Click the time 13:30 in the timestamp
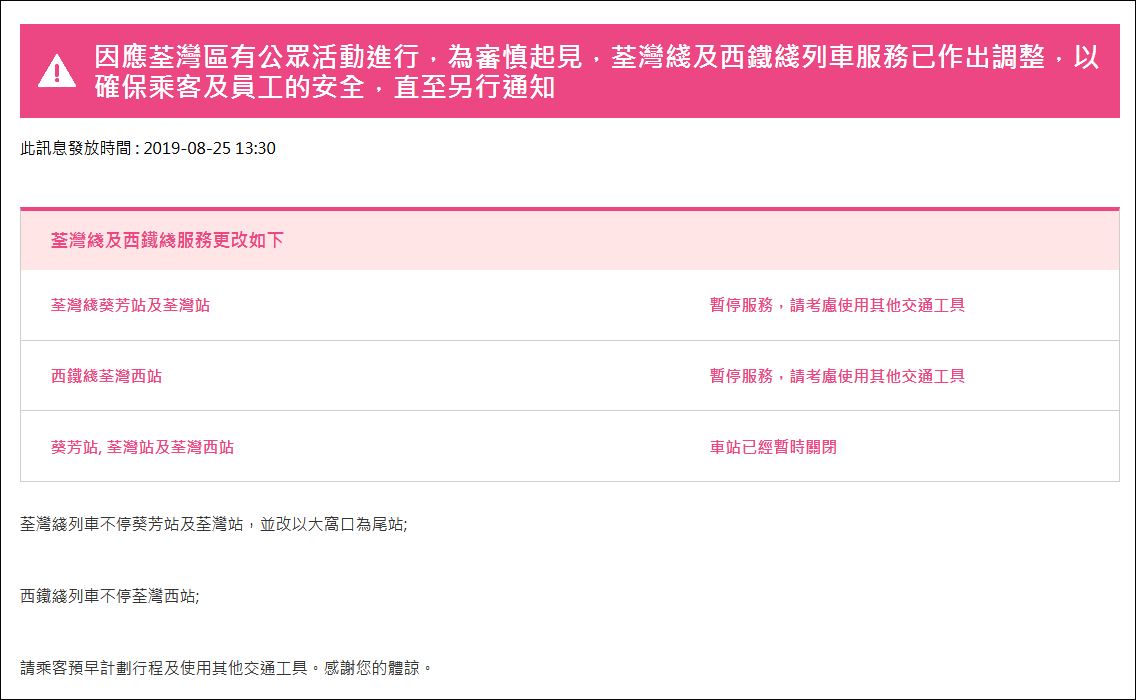The image size is (1136, 700). click(255, 149)
